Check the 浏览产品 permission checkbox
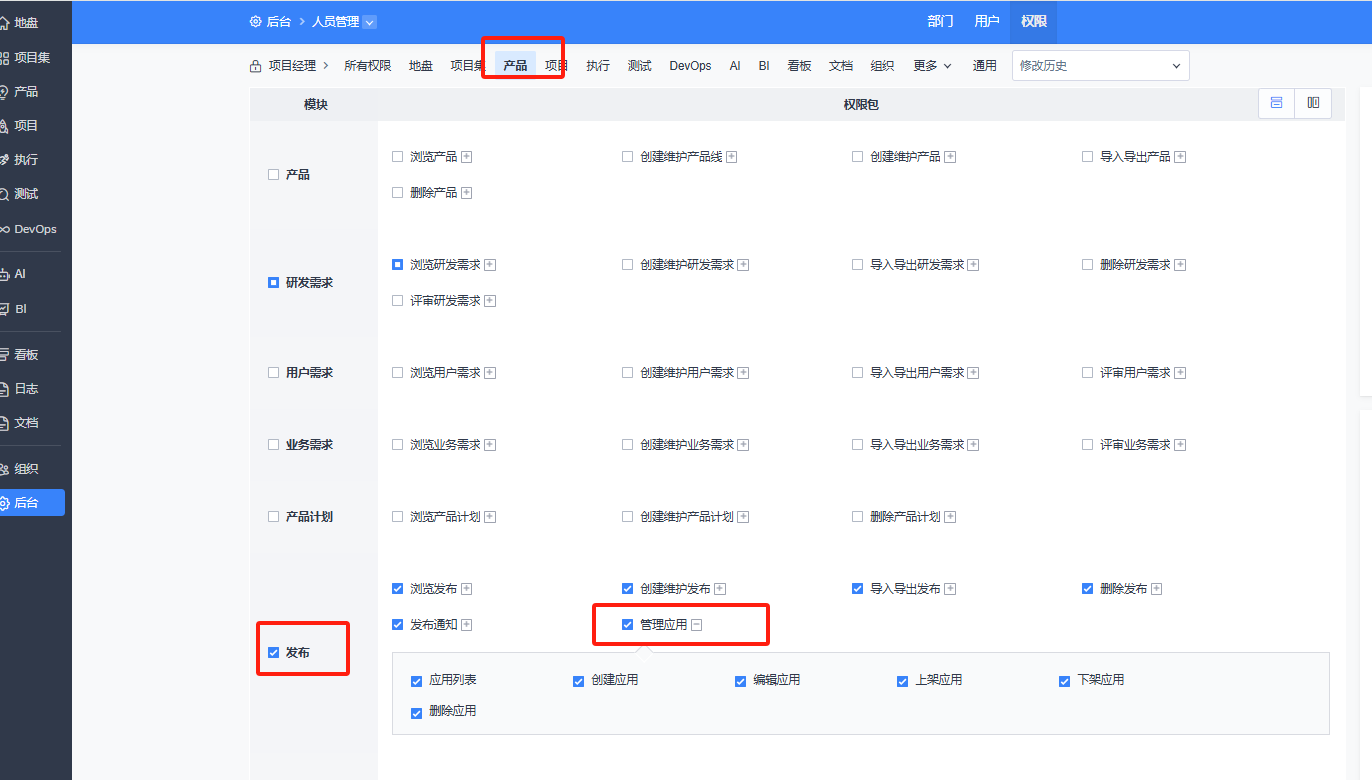This screenshot has height=780, width=1372. pyautogui.click(x=397, y=157)
